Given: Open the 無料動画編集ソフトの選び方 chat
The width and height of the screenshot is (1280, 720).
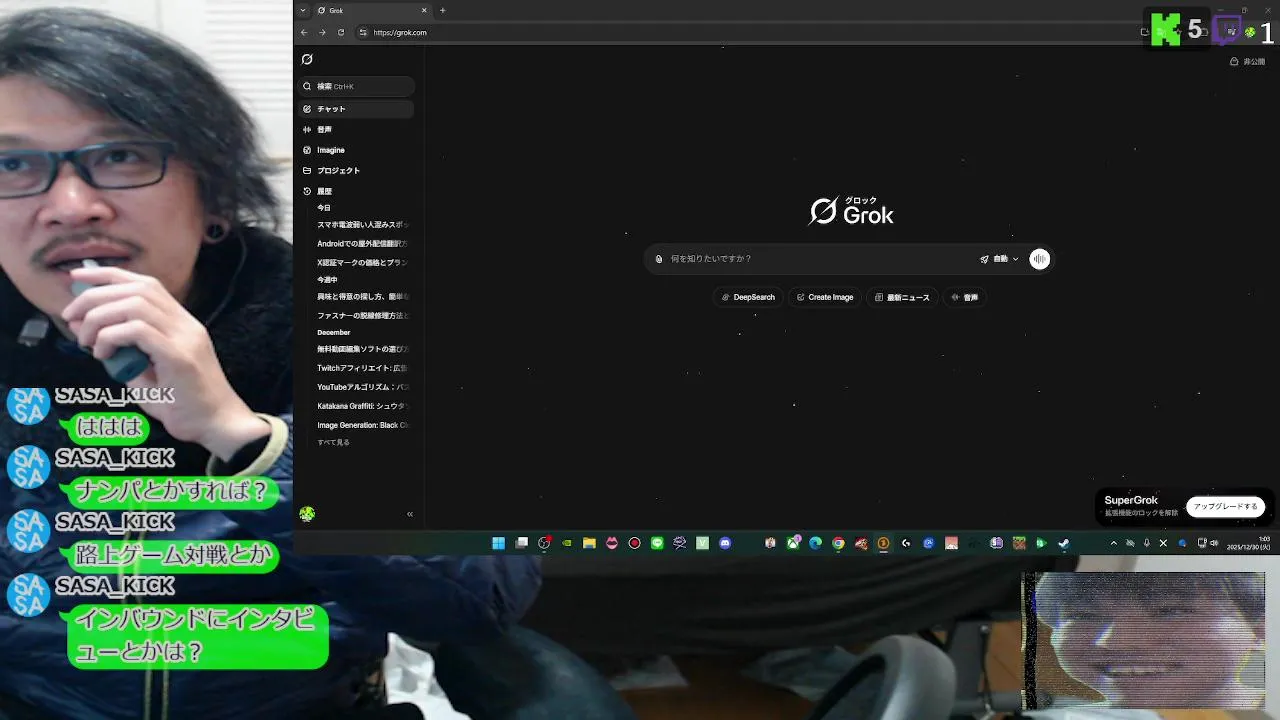Looking at the screenshot, I should (x=362, y=349).
